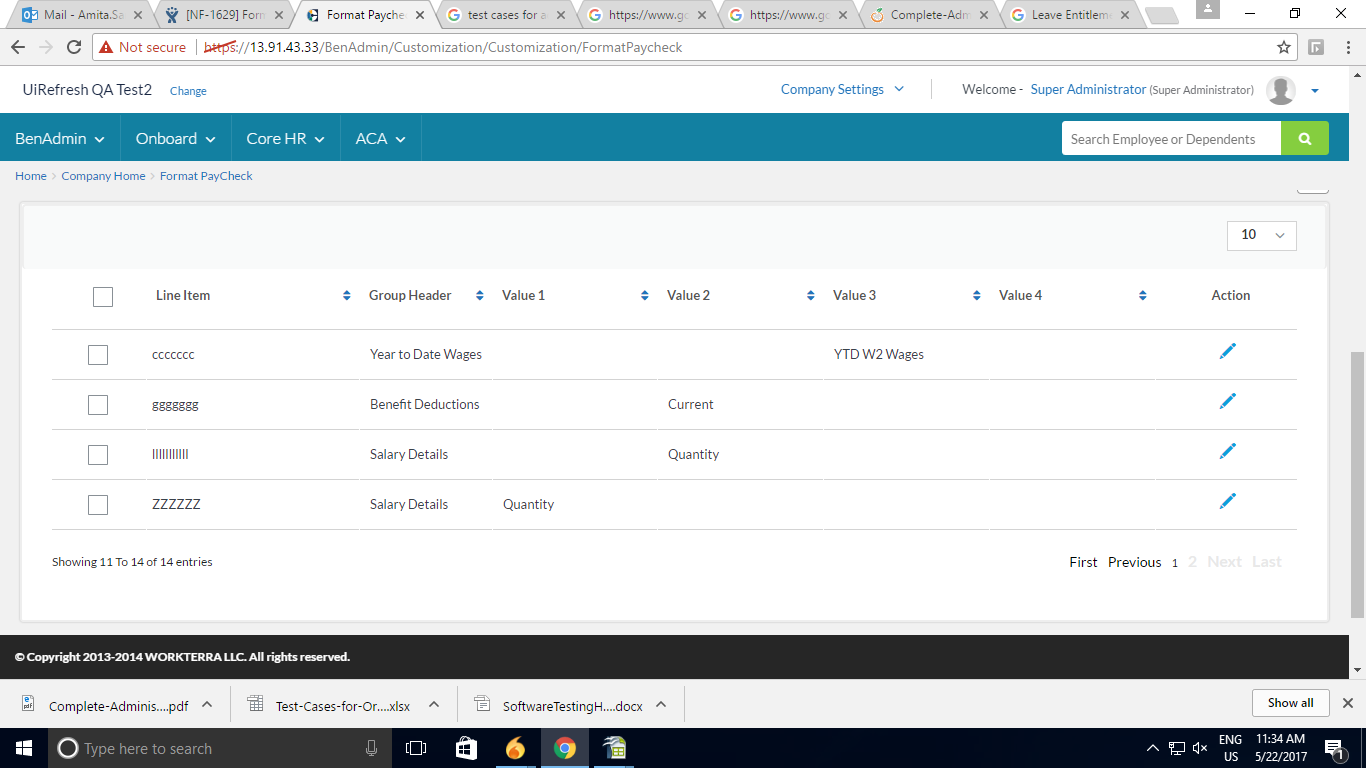Check the box for ccccccc row
Image resolution: width=1366 pixels, height=768 pixels.
[x=98, y=355]
